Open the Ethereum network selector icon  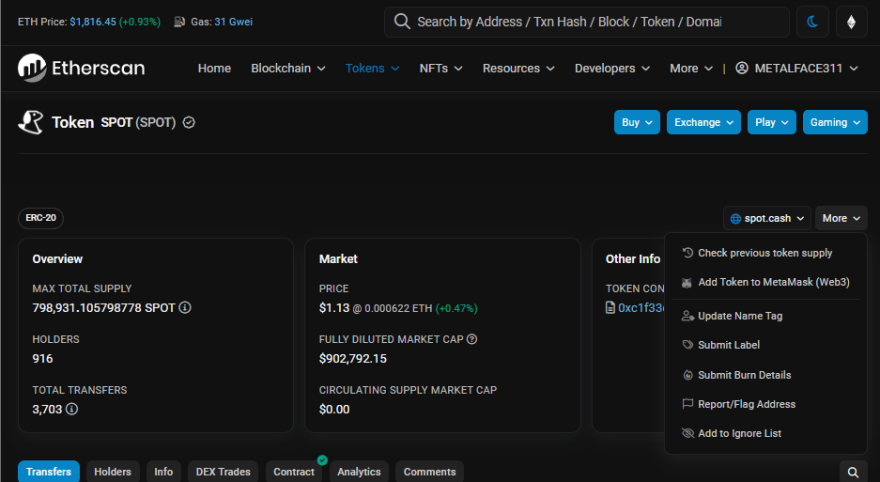tap(851, 22)
